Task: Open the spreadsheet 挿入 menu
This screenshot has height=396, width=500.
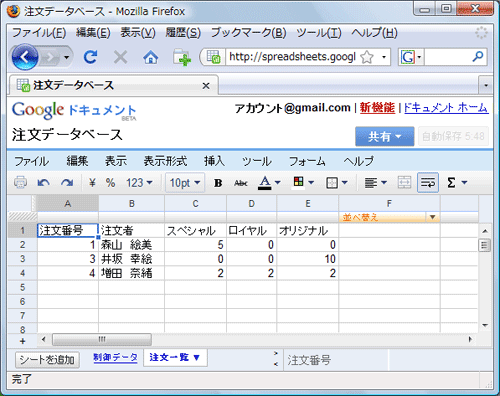Action: (214, 161)
